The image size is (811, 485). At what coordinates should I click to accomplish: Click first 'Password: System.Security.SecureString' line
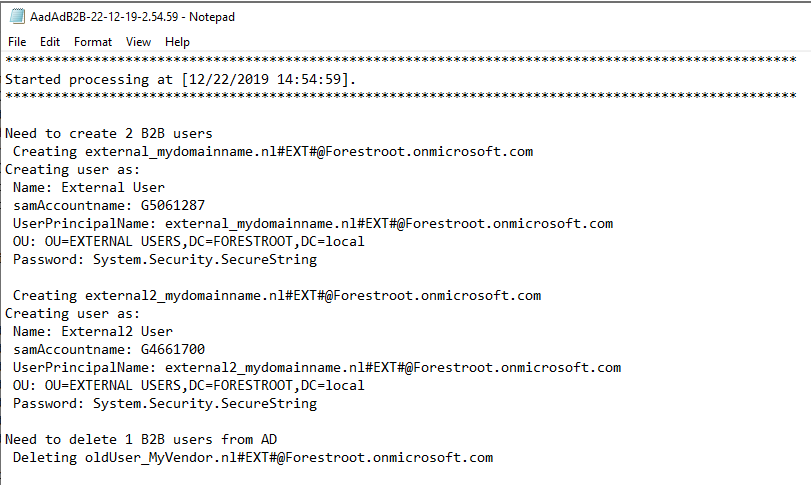pyautogui.click(x=165, y=259)
